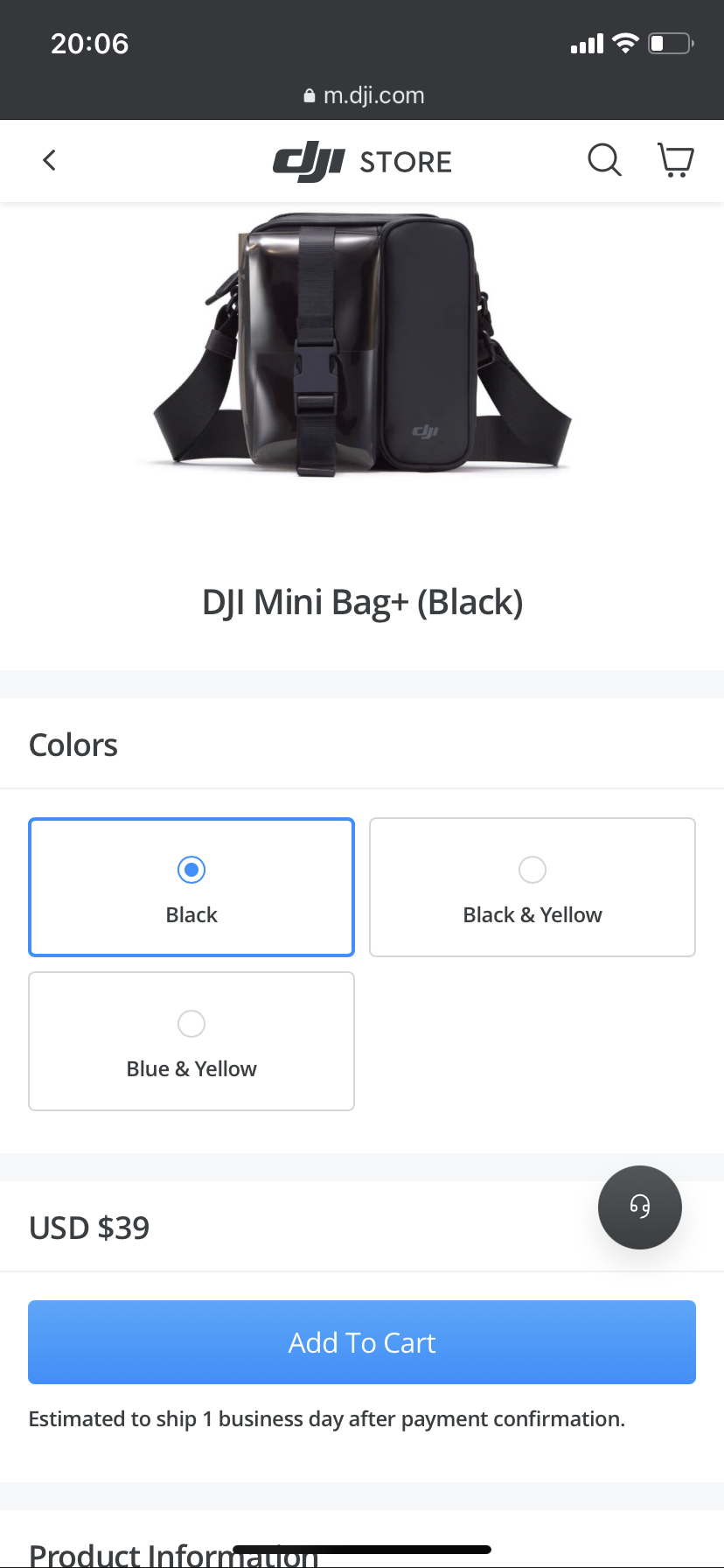Tap the USD $39 price
Screen dimensions: 724x1568
pos(89,1228)
